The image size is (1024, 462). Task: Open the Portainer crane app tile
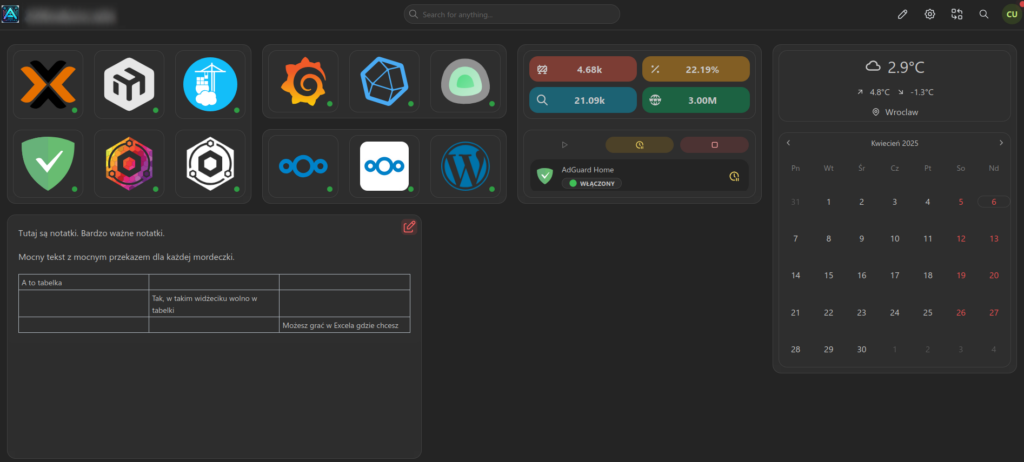[x=210, y=84]
